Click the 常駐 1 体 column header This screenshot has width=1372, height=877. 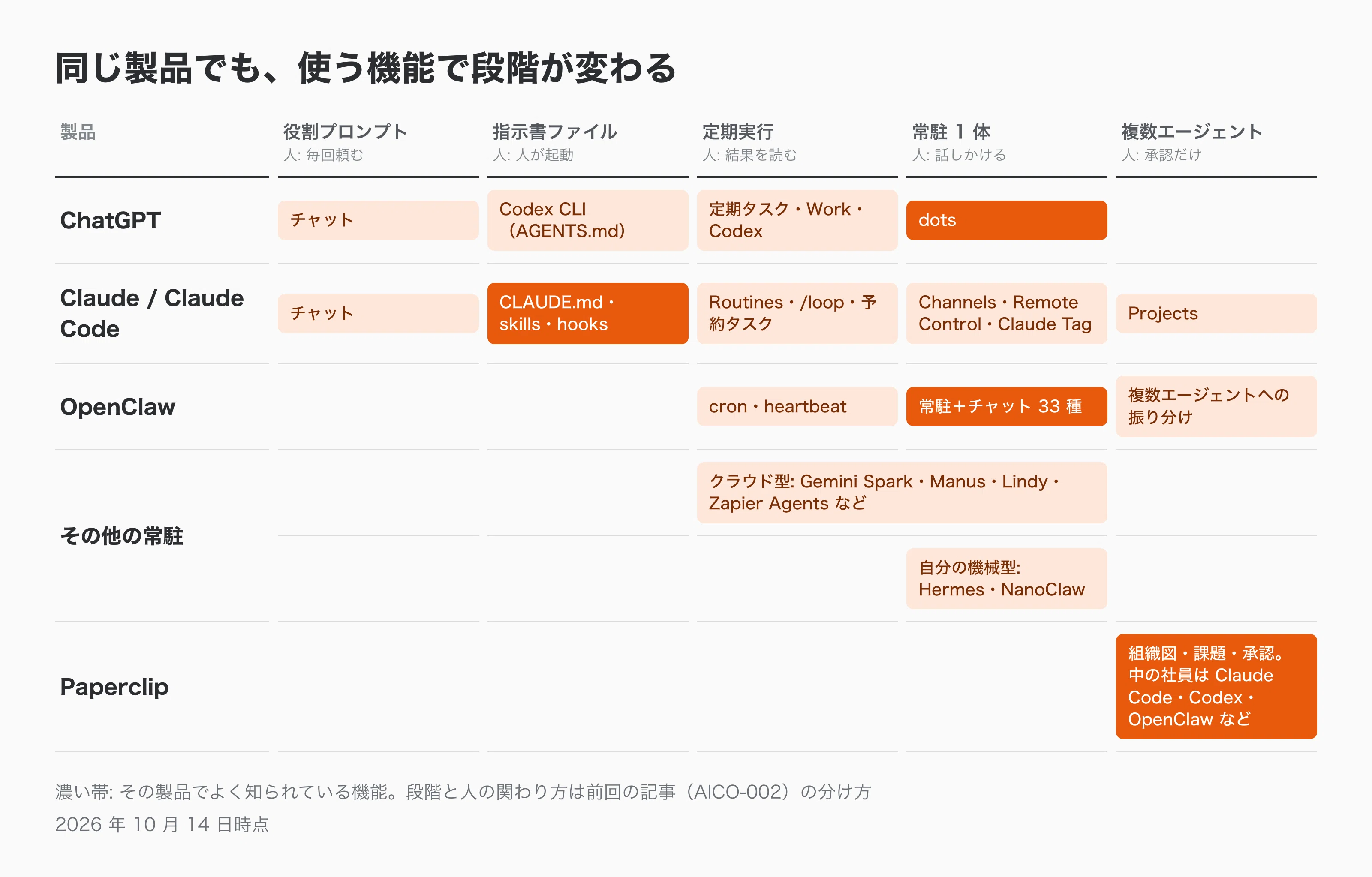point(951,132)
